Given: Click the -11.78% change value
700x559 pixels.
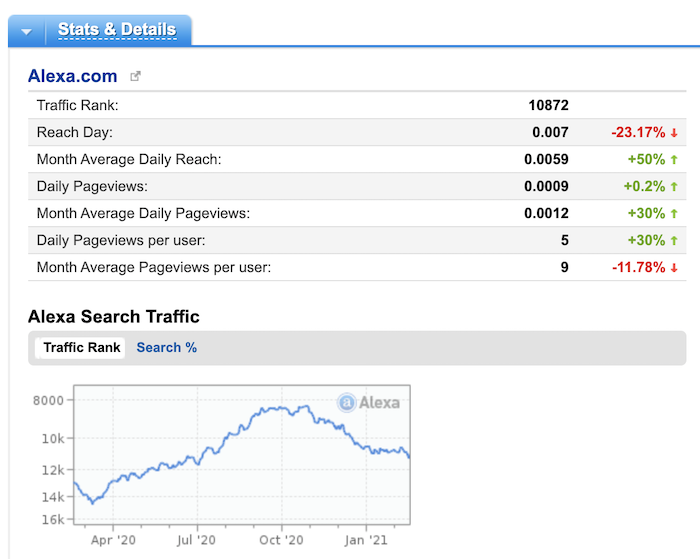Looking at the screenshot, I should point(638,267).
